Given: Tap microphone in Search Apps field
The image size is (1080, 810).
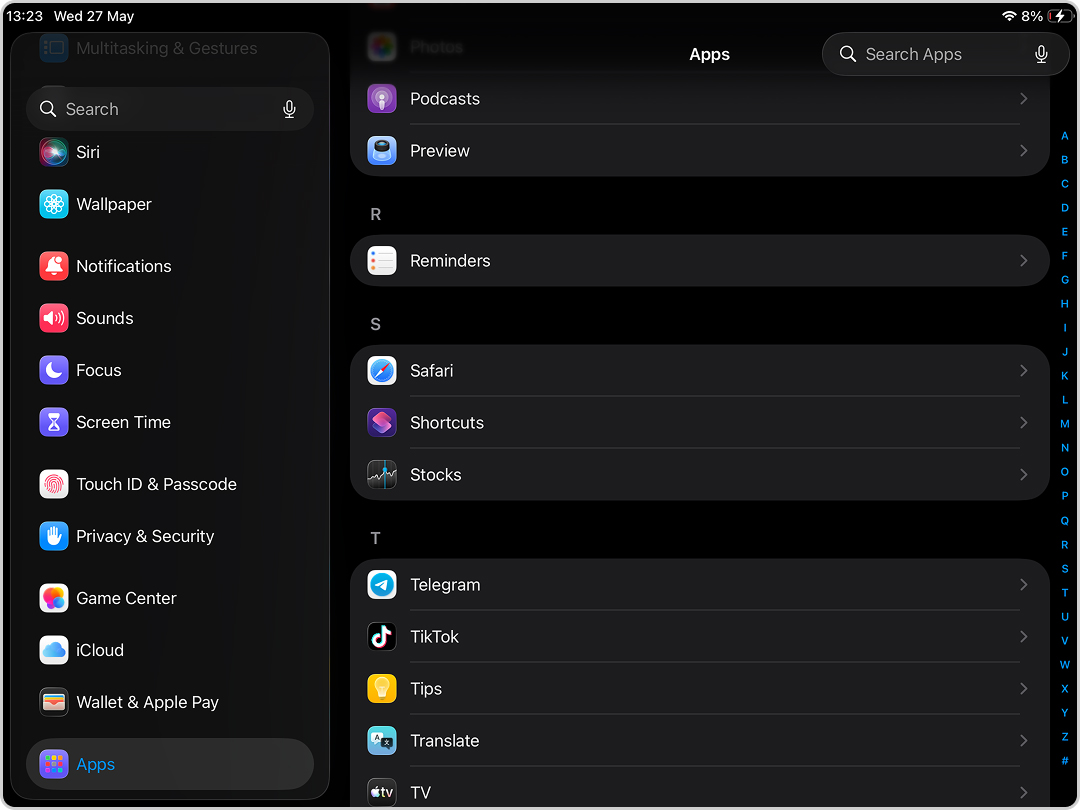Looking at the screenshot, I should point(1041,54).
